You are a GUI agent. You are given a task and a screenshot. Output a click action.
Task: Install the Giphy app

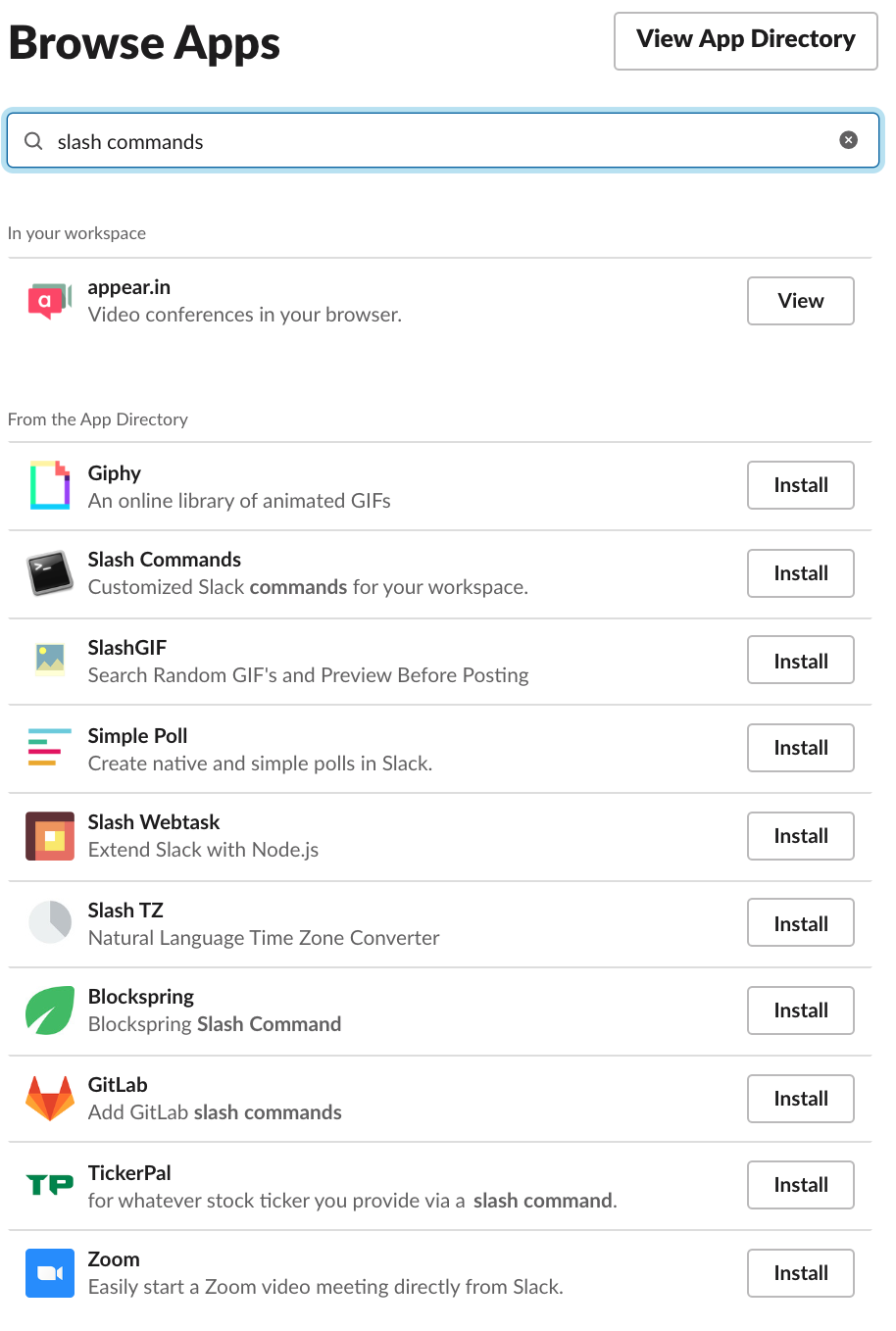(x=800, y=485)
